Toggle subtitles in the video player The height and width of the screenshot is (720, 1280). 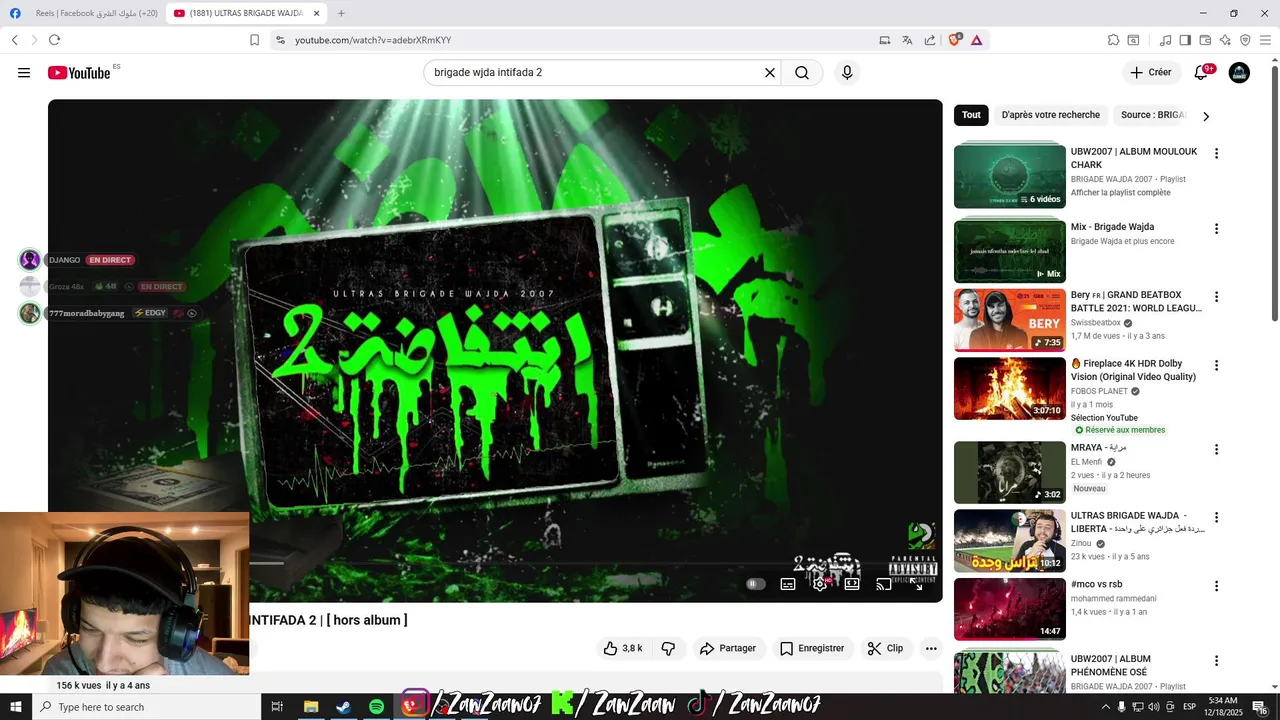coord(788,584)
